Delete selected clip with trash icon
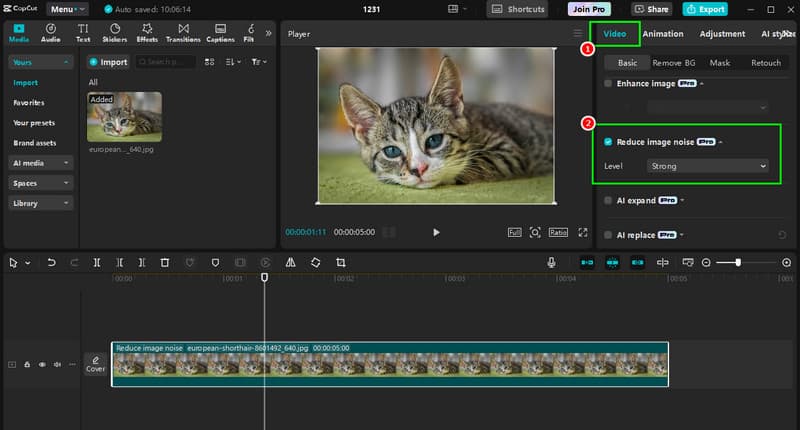 [x=165, y=263]
